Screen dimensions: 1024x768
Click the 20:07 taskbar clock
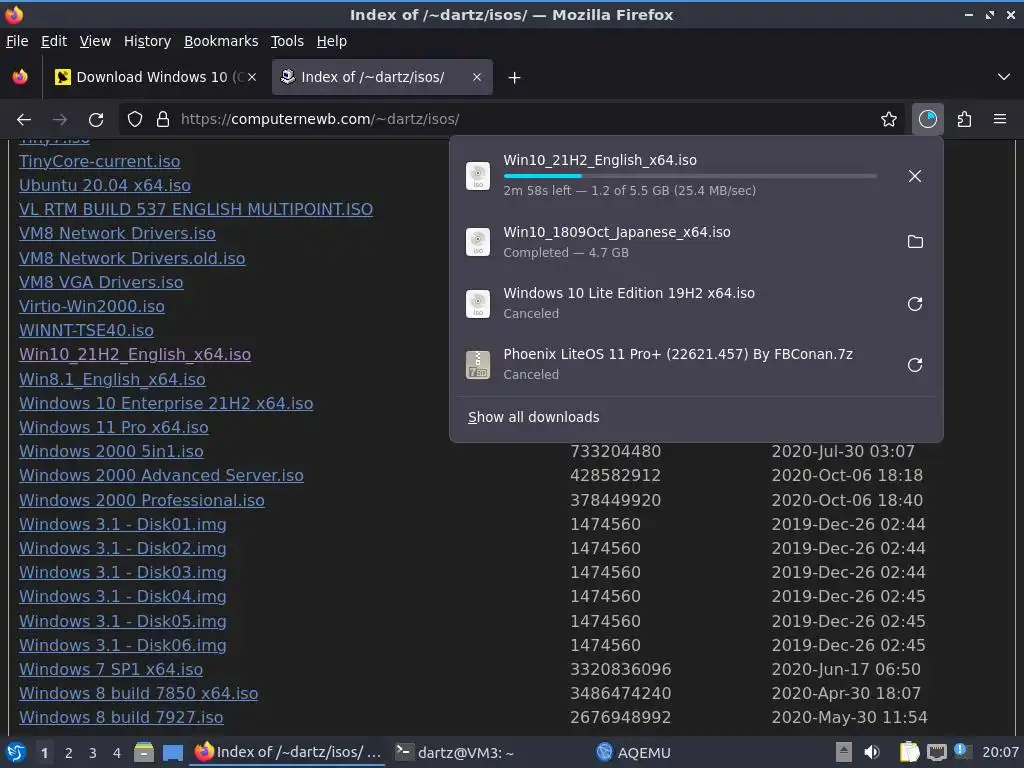tap(1000, 752)
